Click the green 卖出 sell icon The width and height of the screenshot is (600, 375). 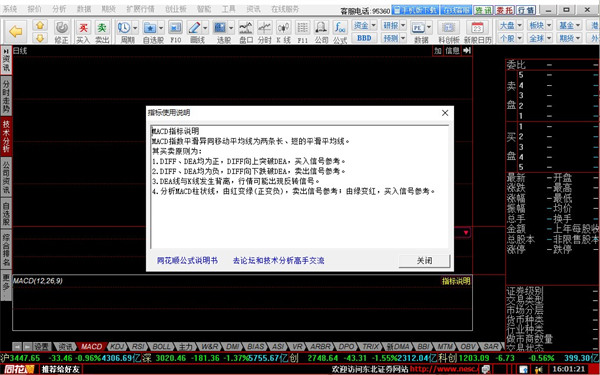pyautogui.click(x=102, y=32)
